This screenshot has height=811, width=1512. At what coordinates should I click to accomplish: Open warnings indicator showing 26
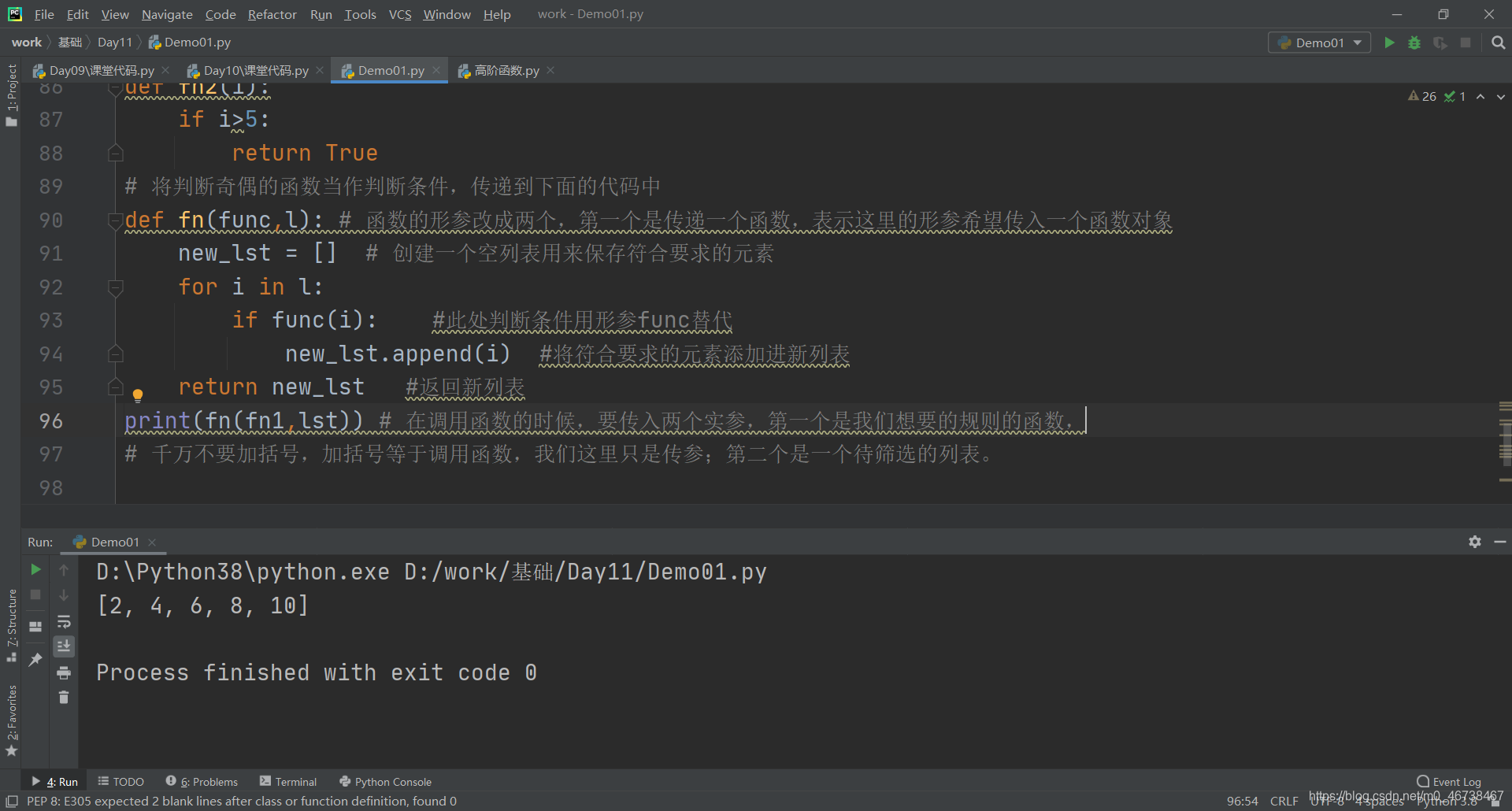(x=1422, y=96)
